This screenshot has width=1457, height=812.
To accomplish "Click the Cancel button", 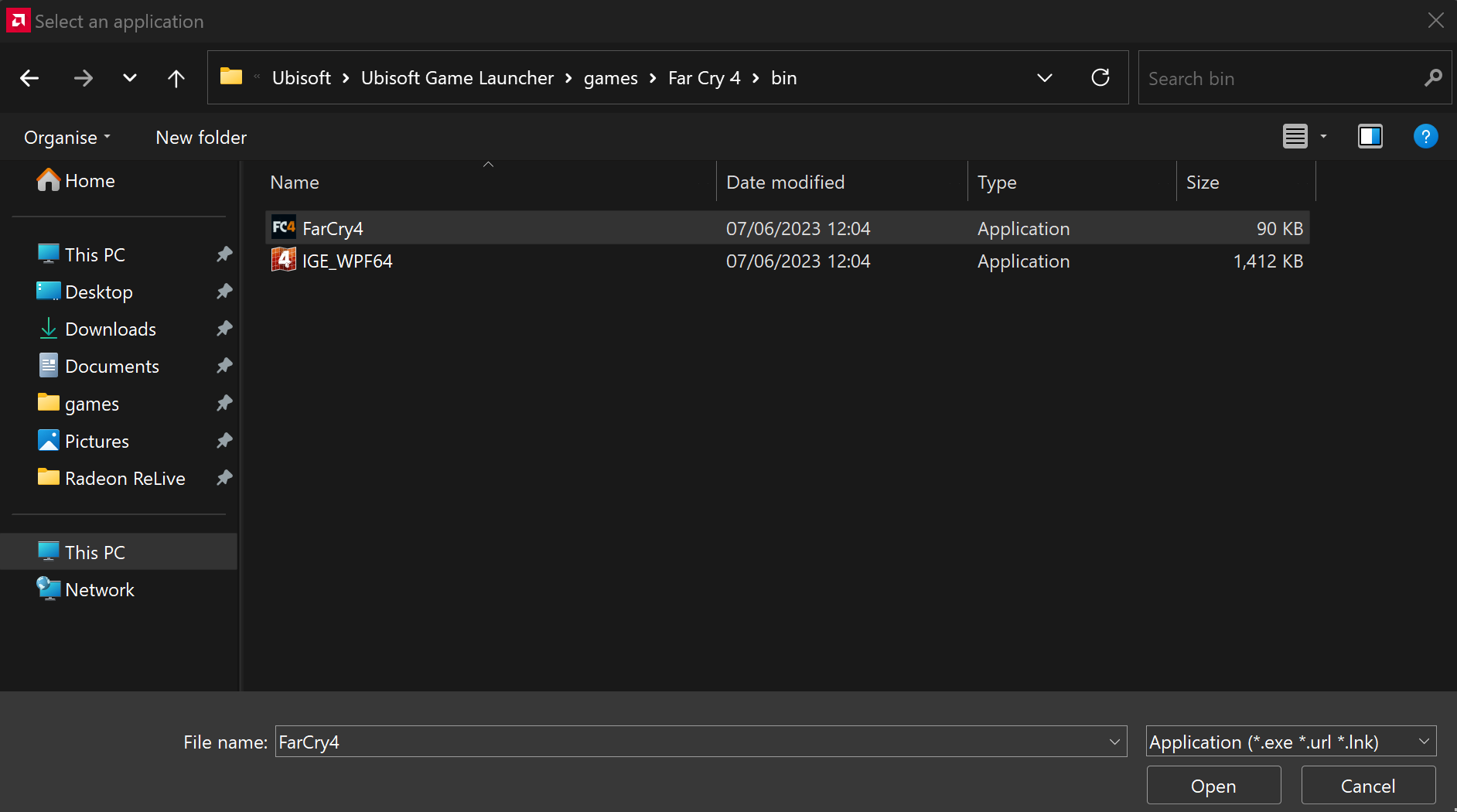I will point(1368,786).
